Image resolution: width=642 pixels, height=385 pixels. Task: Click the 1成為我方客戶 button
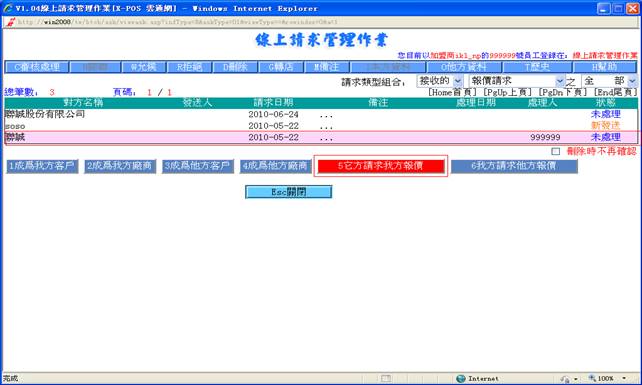pyautogui.click(x=42, y=166)
